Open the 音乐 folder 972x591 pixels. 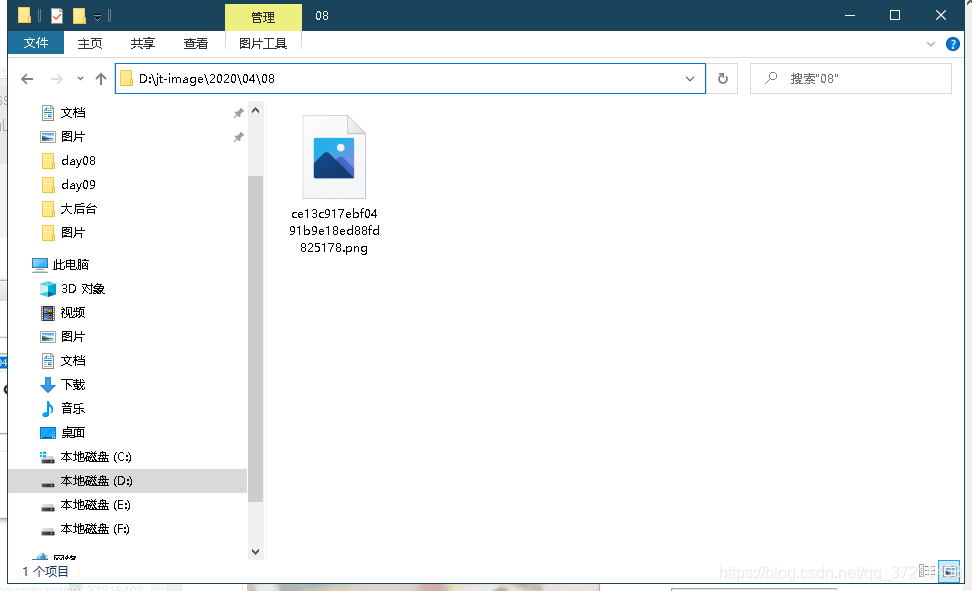[73, 409]
